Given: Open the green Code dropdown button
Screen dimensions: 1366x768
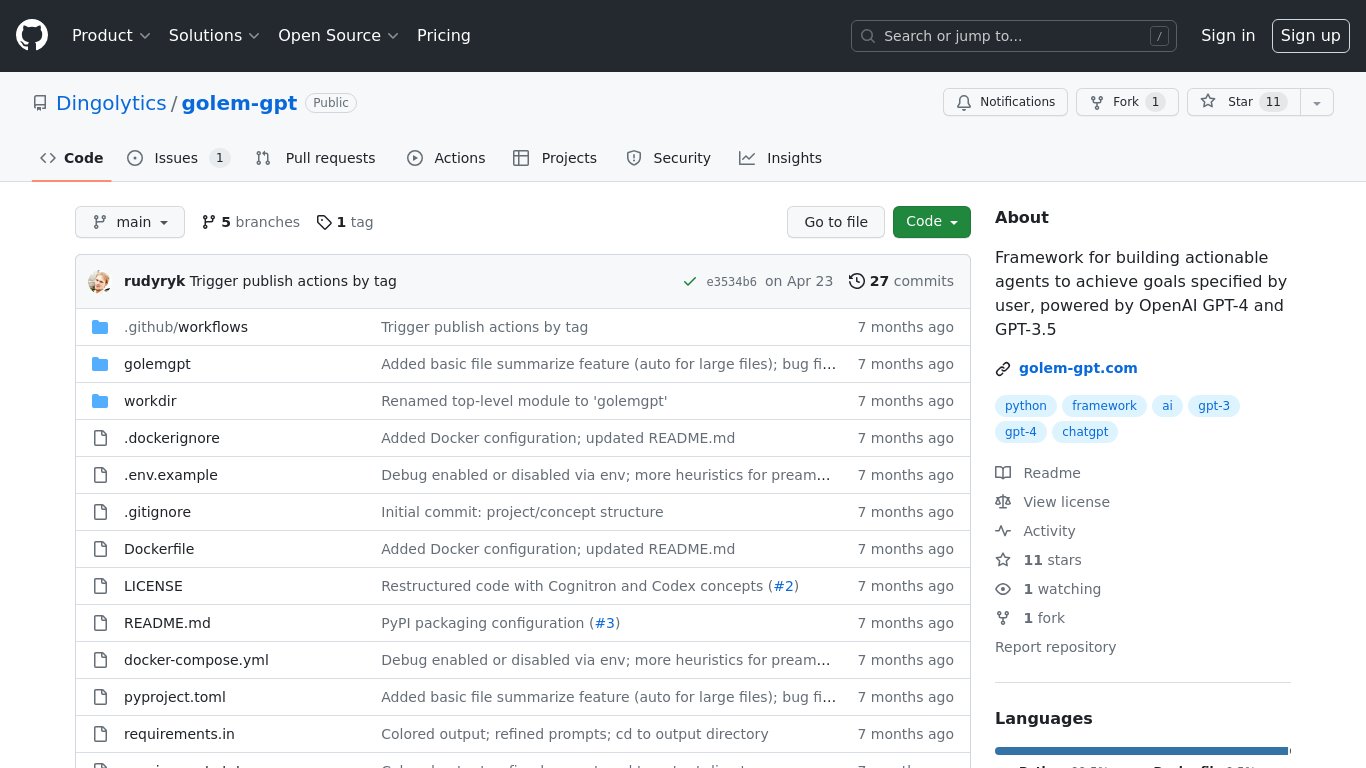Looking at the screenshot, I should point(932,222).
